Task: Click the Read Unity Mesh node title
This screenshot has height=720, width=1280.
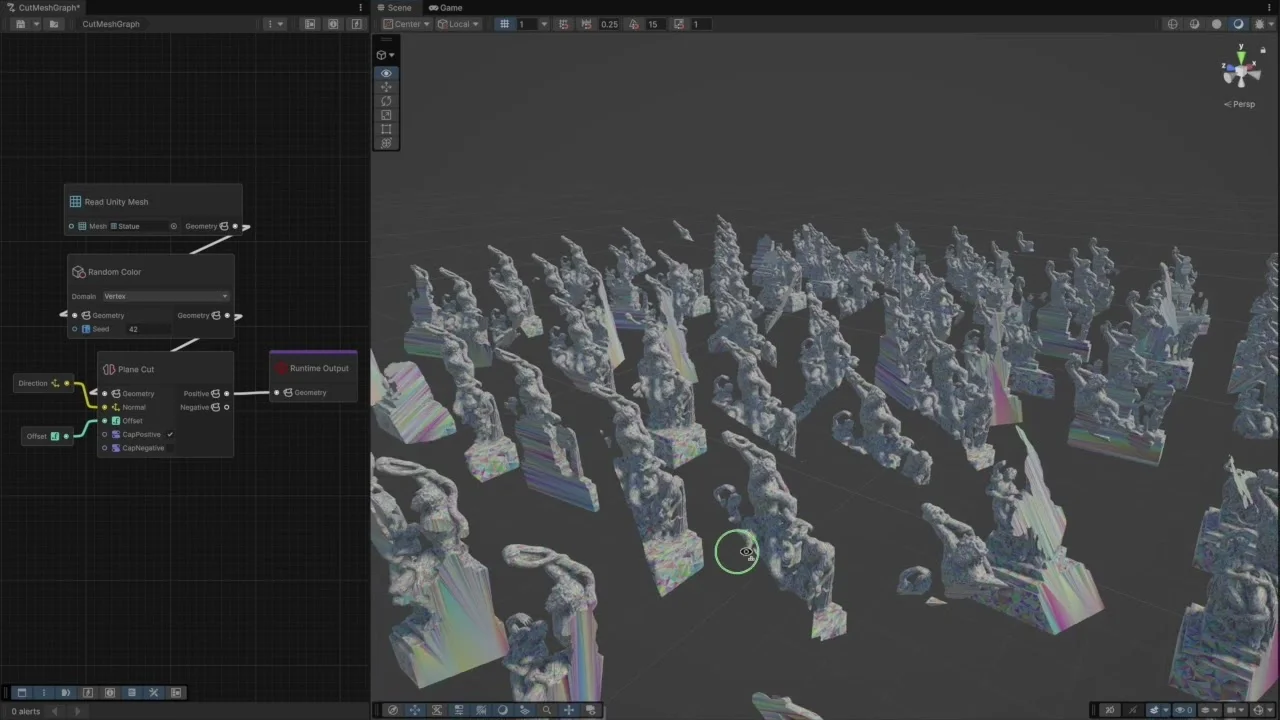Action: (116, 202)
